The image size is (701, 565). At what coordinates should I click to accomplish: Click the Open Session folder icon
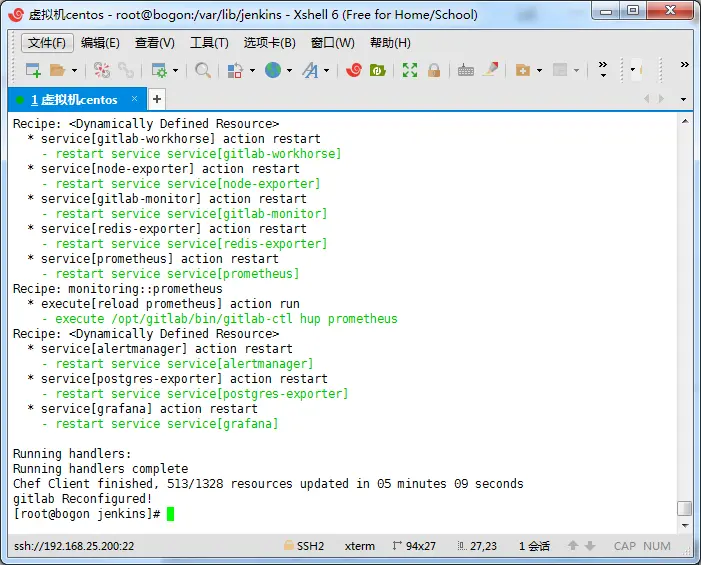(57, 70)
